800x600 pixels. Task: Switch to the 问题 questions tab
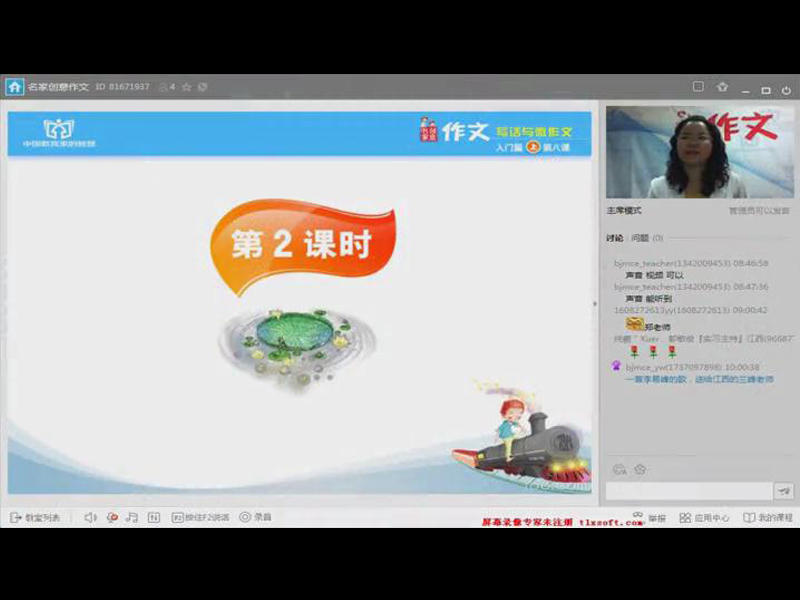(x=640, y=238)
